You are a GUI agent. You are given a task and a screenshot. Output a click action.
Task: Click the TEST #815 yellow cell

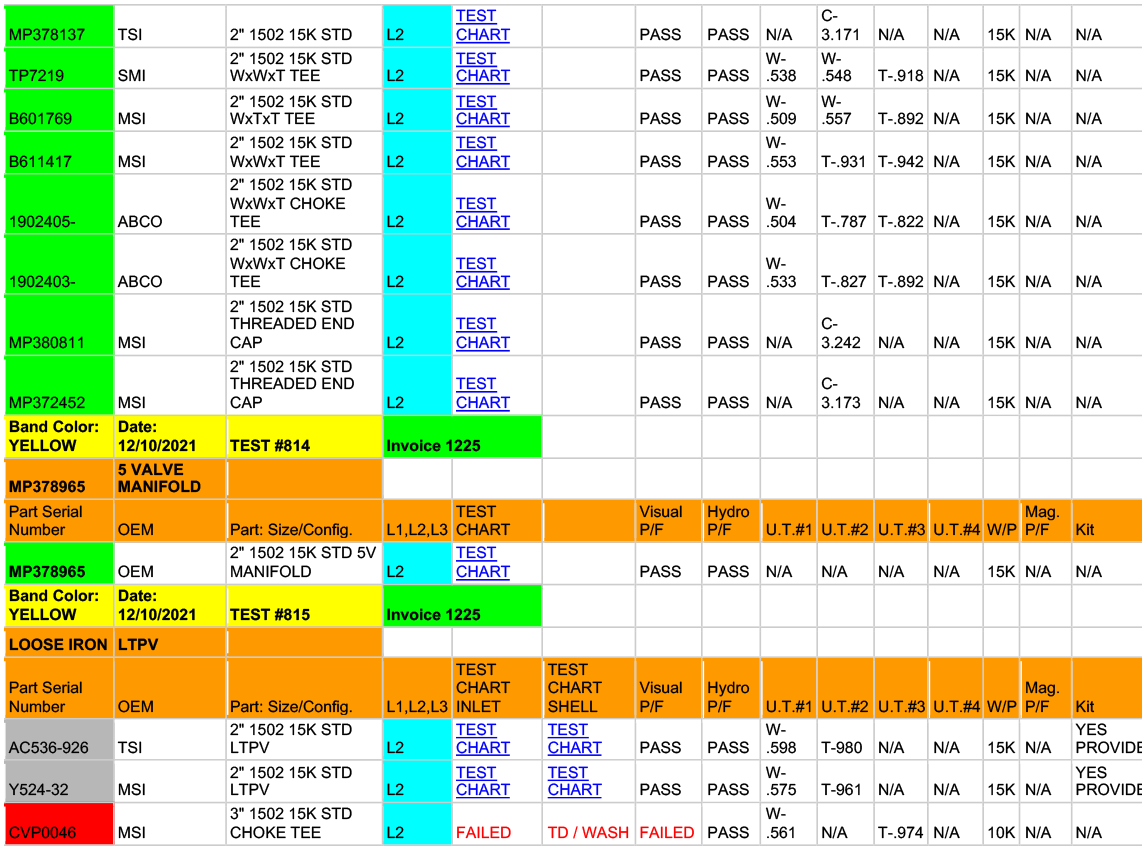tap(304, 607)
